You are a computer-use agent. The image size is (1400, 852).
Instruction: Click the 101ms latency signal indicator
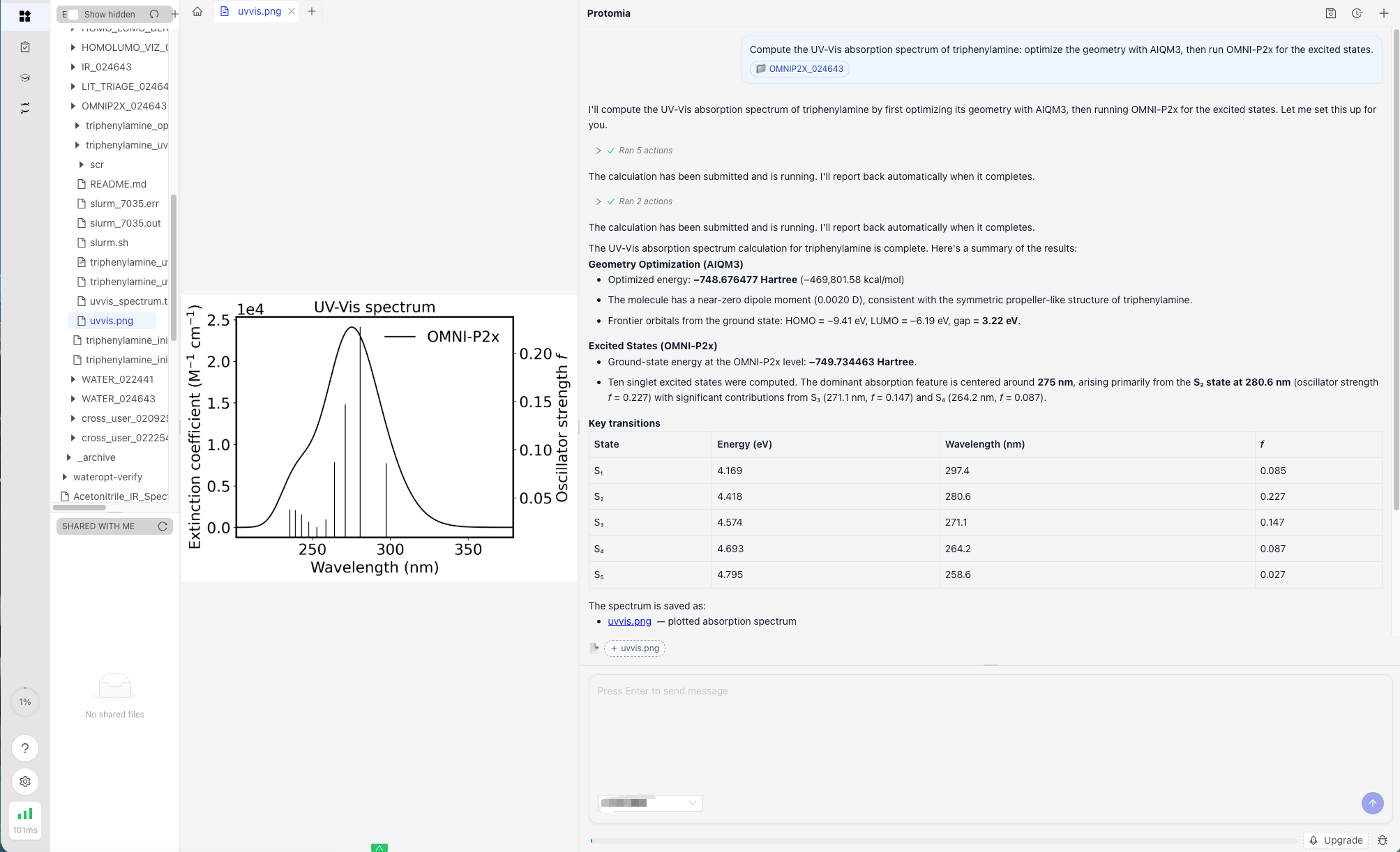(x=25, y=820)
